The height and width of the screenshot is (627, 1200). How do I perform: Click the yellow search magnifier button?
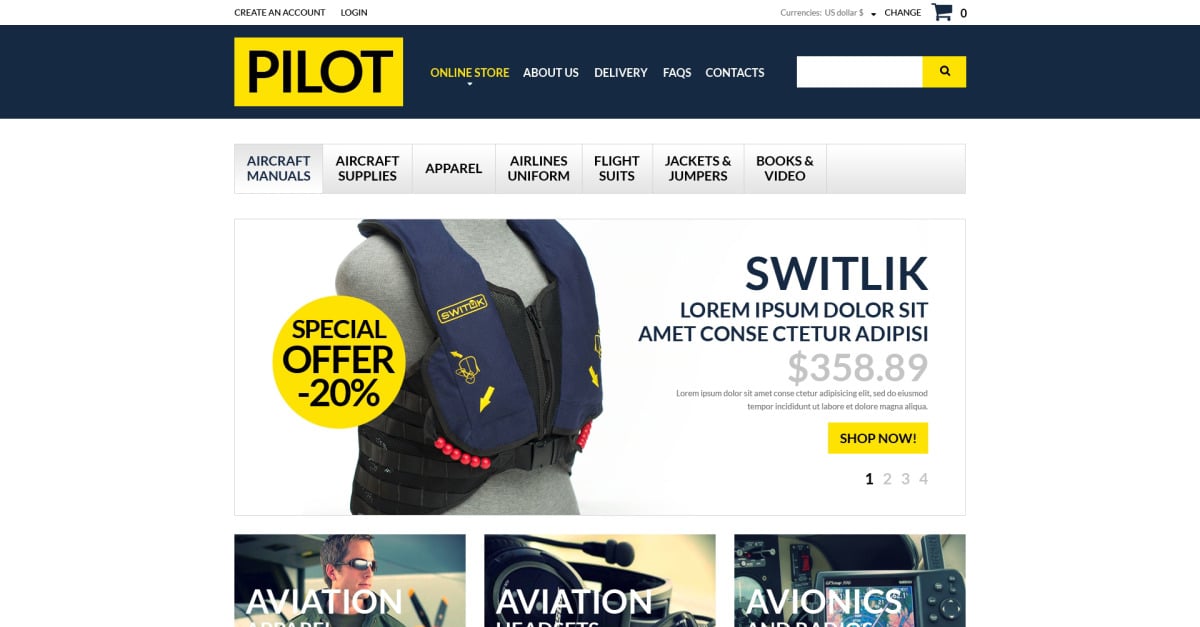point(944,72)
